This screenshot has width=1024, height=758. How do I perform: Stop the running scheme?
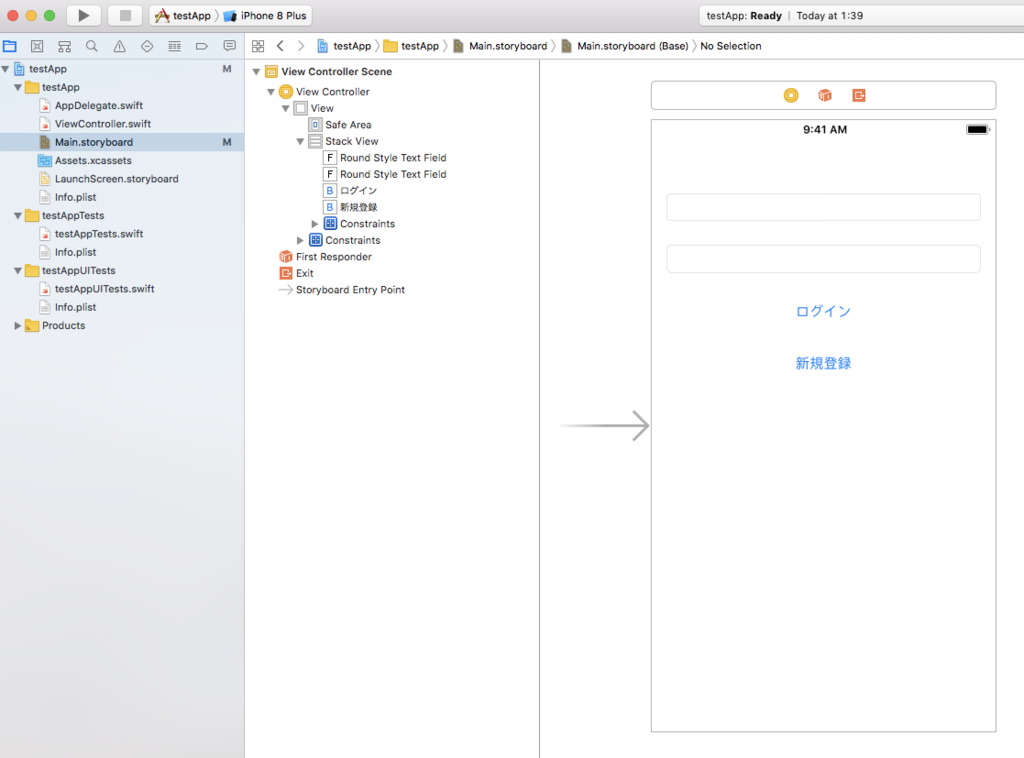click(125, 15)
